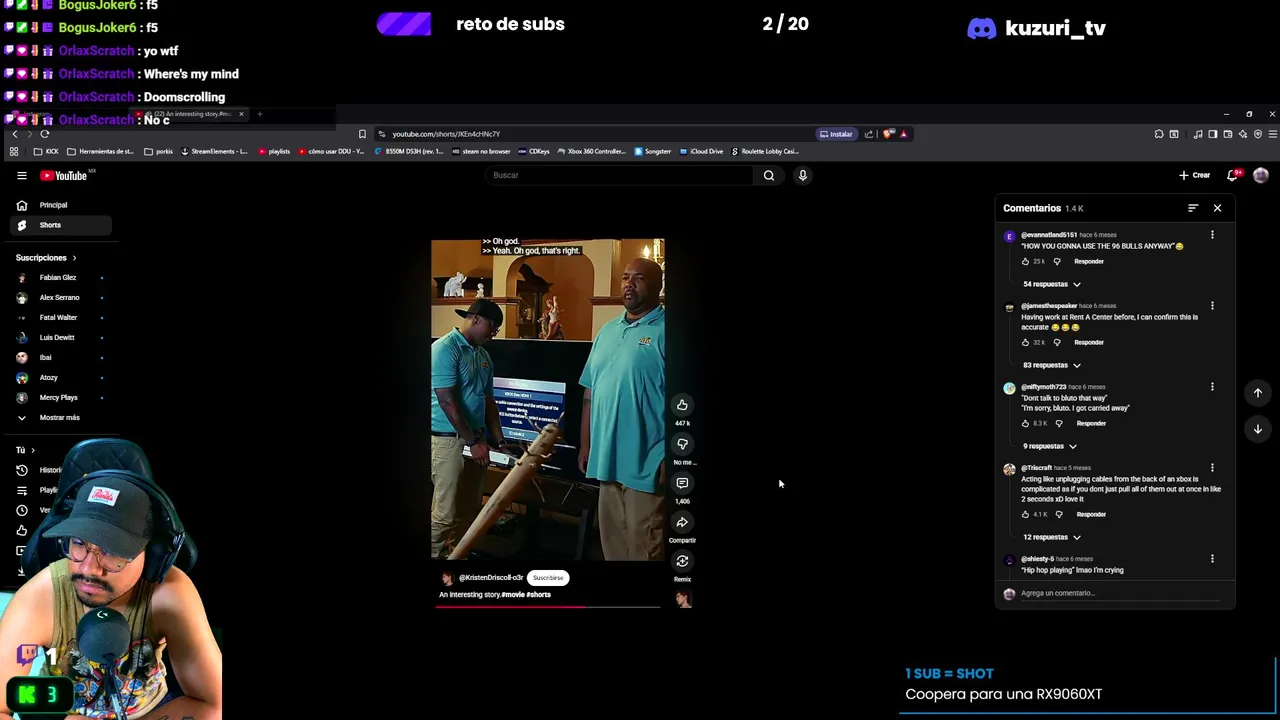1280x720 pixels.
Task: Open the Crear button menu
Action: [x=1194, y=175]
